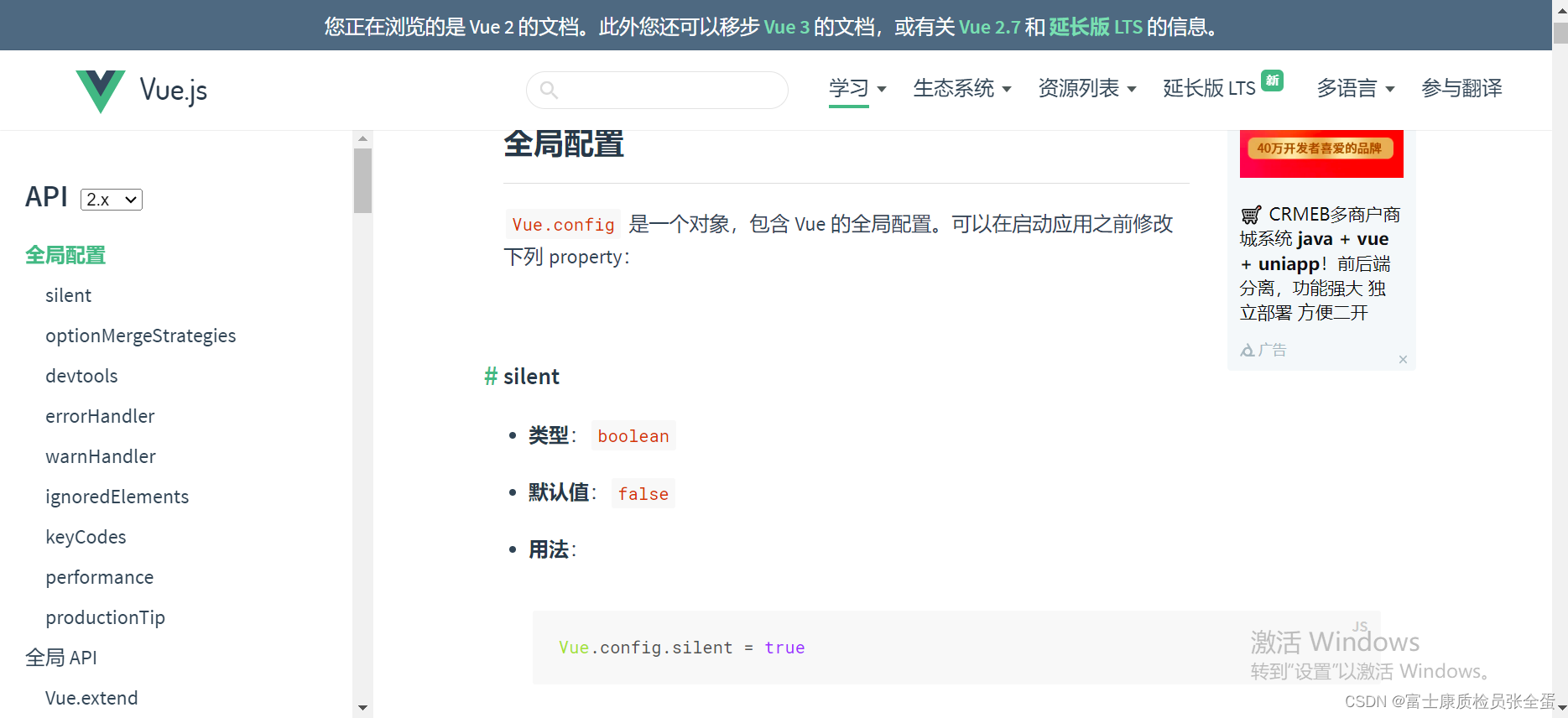Open the CRMEB多商户商城系统 ad text

pyautogui.click(x=1321, y=263)
